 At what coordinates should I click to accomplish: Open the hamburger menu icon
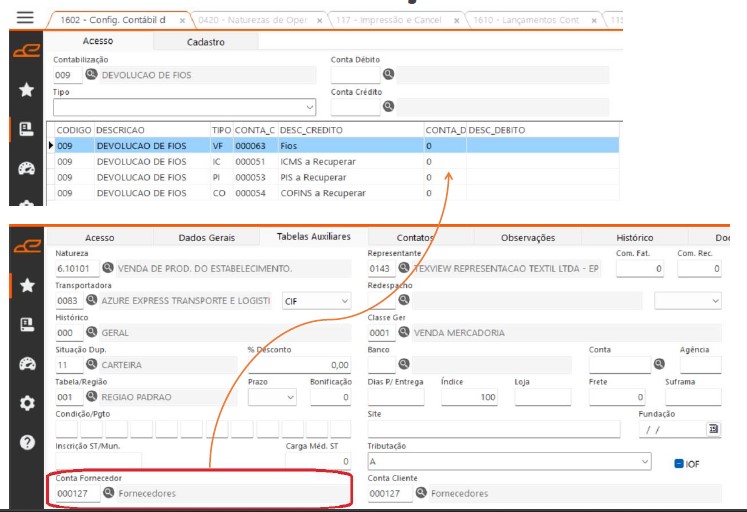(x=25, y=18)
